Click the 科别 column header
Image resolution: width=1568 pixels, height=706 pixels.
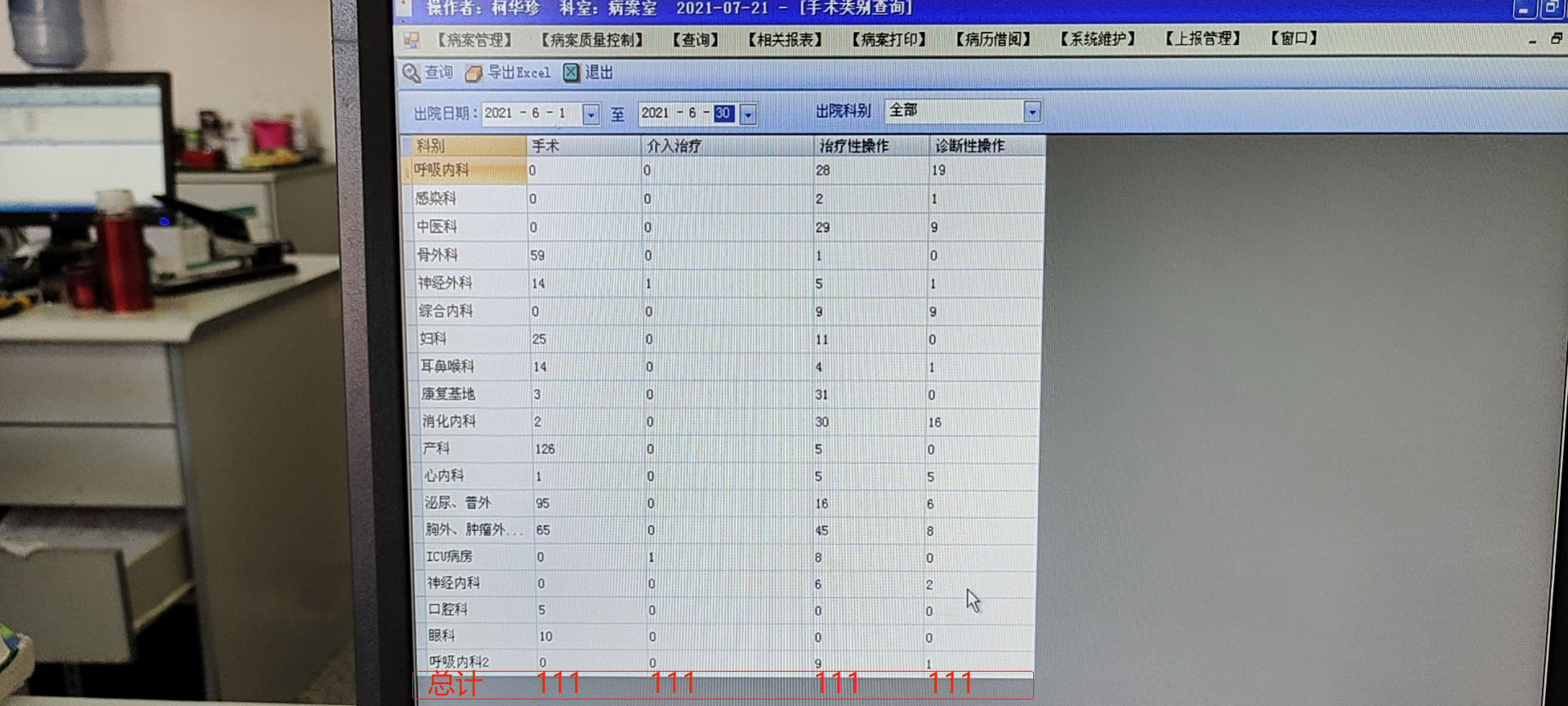coord(466,145)
